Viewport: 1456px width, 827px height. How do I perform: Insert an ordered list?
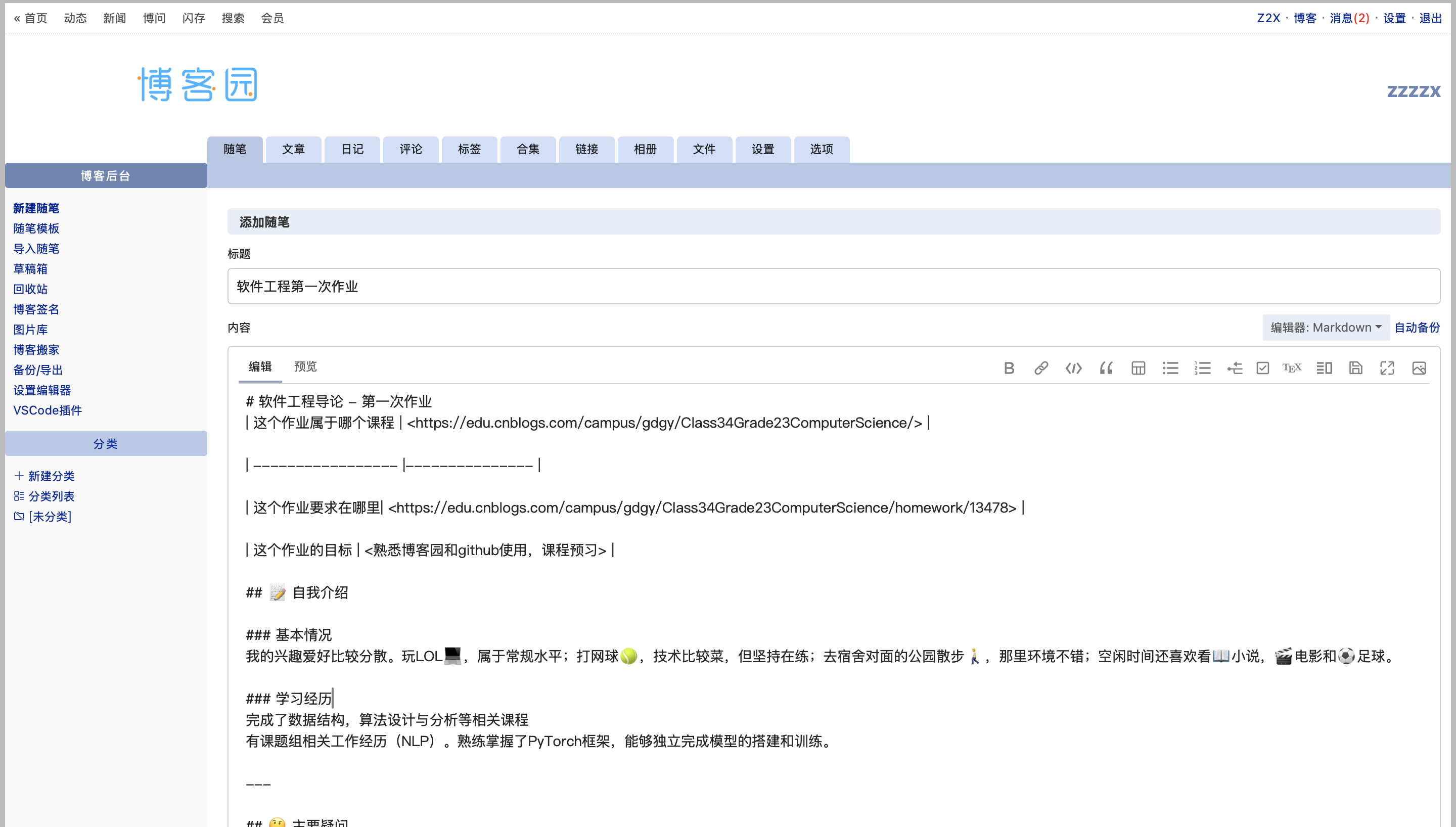click(1203, 368)
